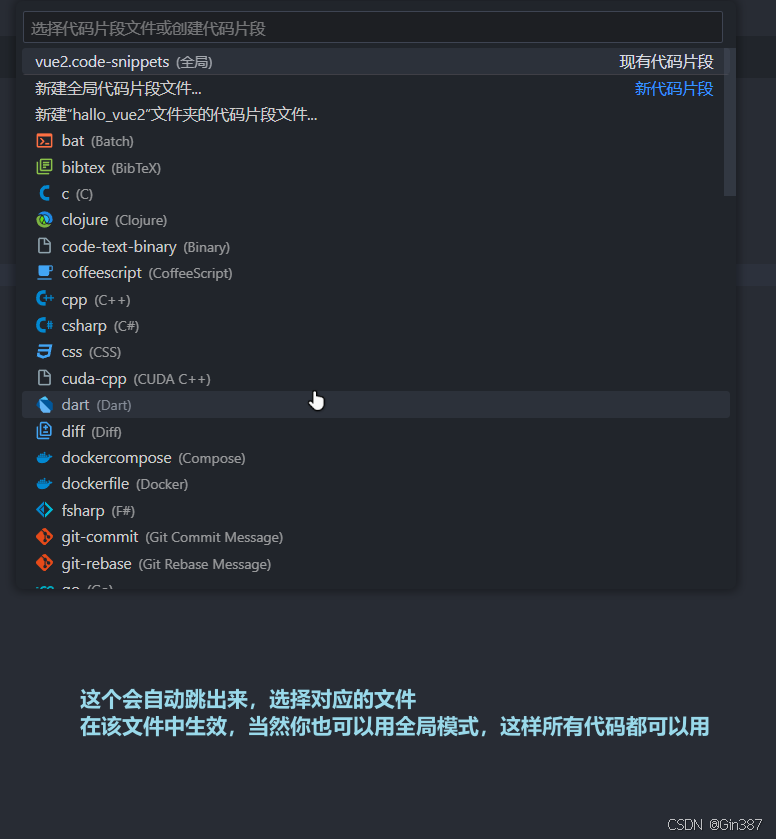This screenshot has height=839, width=776.
Task: Choose the cuda-cpp (CUDA C++) entry
Action: (x=376, y=378)
